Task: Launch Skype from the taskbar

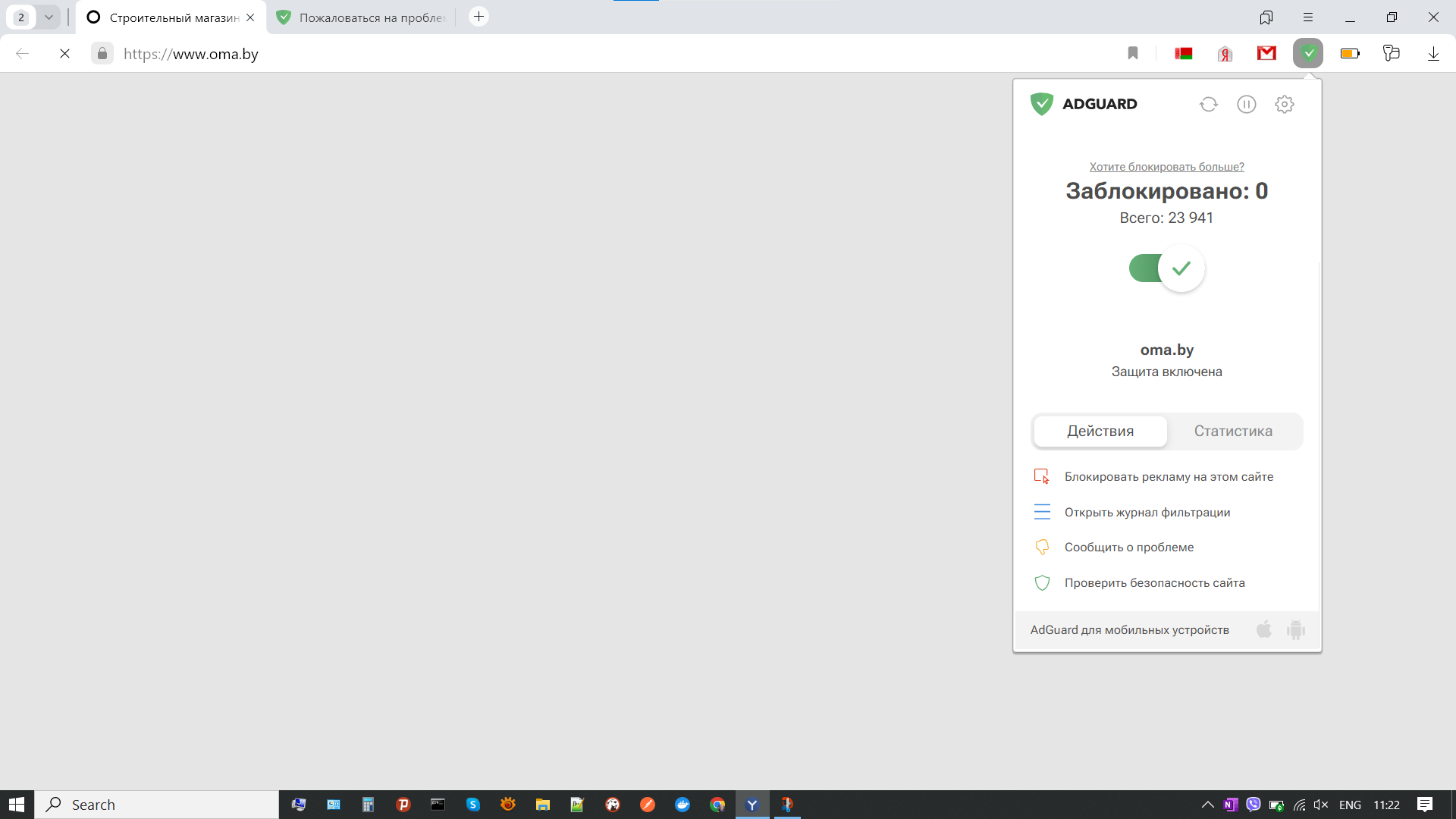Action: click(473, 805)
